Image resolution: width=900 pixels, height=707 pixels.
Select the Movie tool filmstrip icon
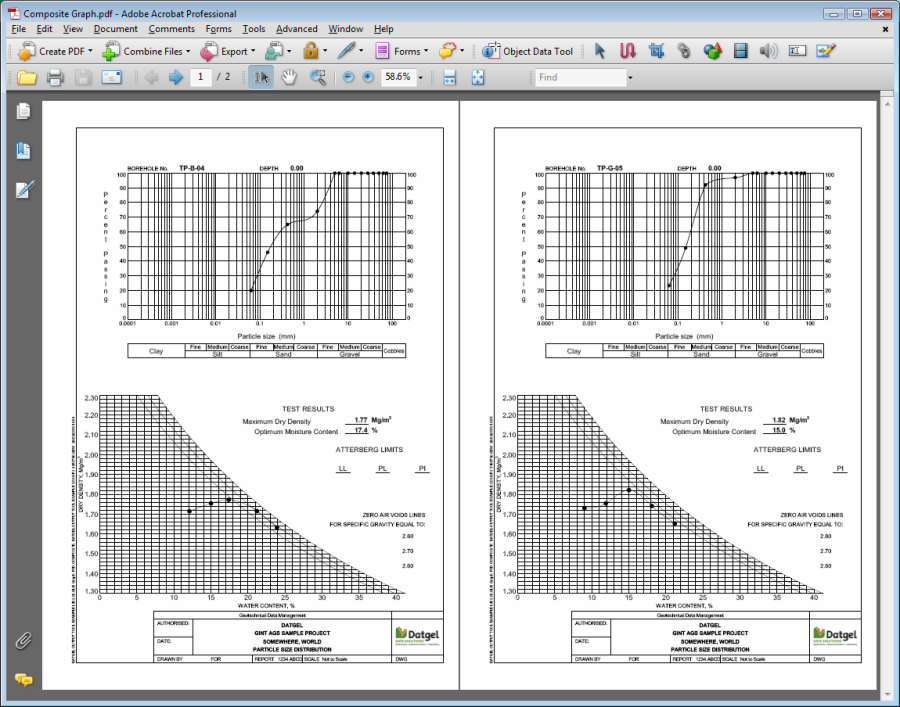[740, 51]
